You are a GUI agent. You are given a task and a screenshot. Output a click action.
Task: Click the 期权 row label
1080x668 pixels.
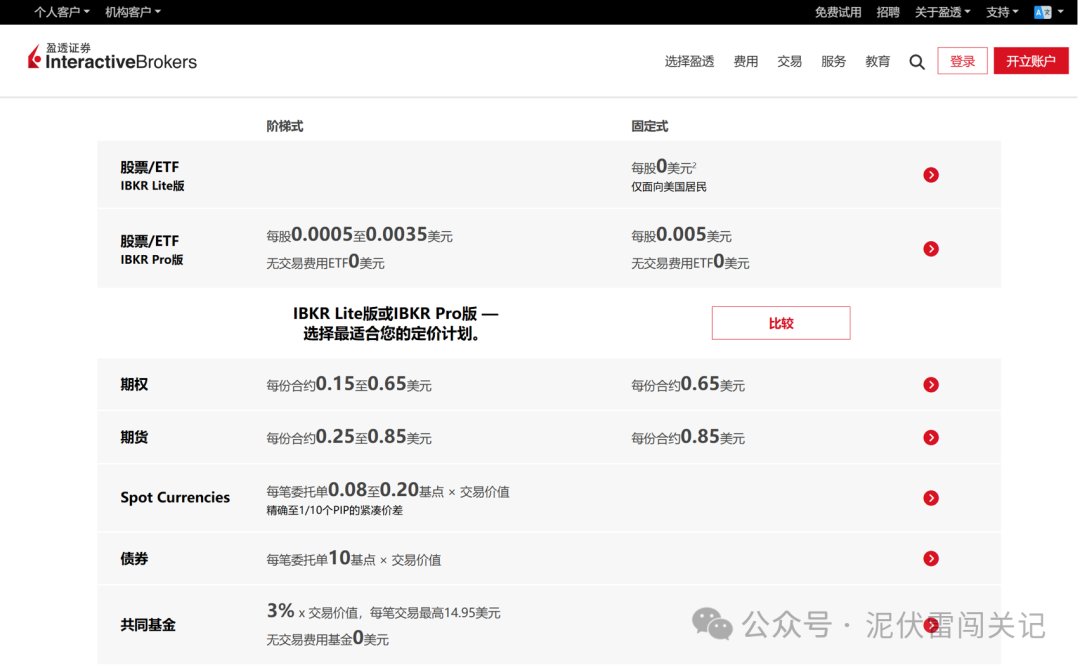(x=134, y=384)
